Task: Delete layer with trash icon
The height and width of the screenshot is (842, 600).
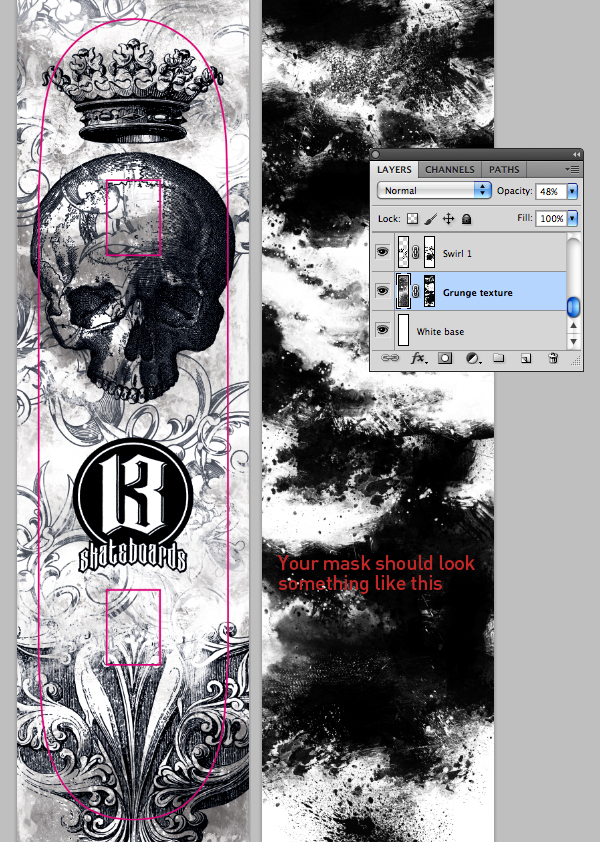Action: [553, 358]
